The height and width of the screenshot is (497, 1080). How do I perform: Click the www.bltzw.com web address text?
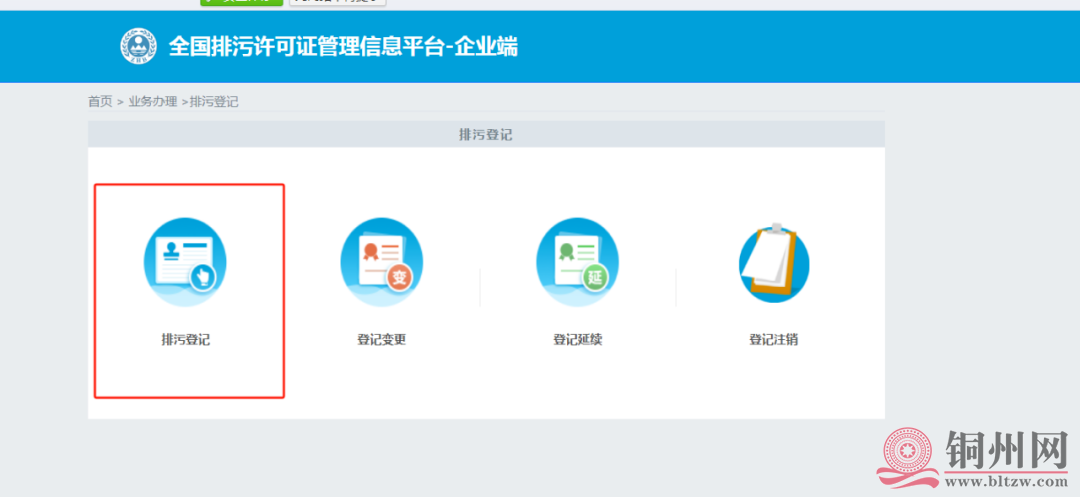coord(1005,483)
